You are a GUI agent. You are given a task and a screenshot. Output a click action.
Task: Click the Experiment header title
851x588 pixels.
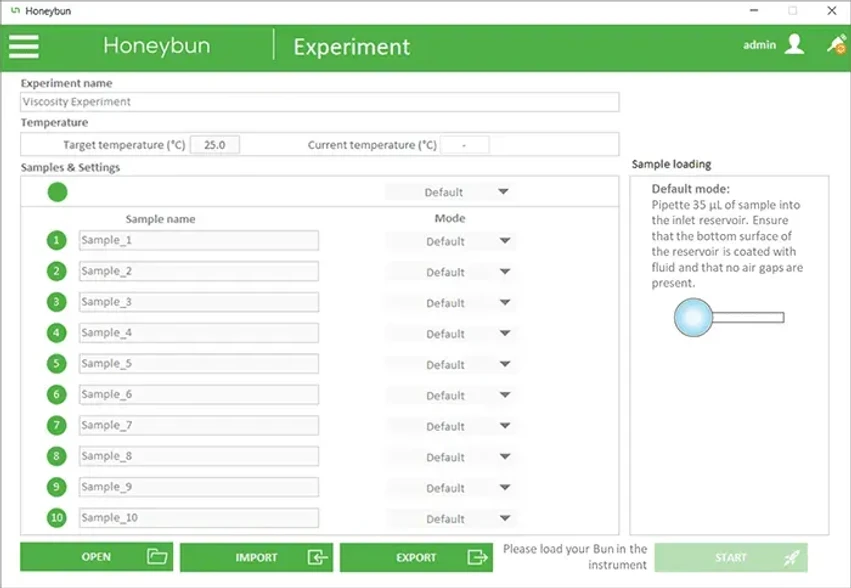point(351,47)
